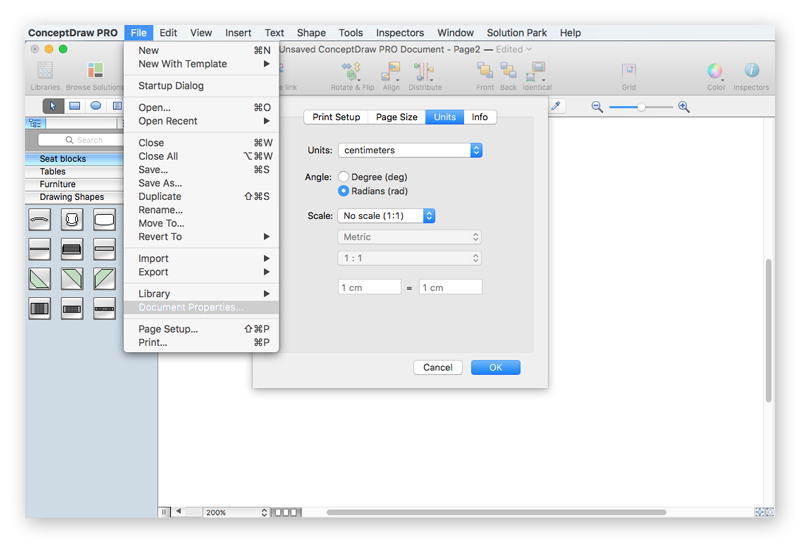Select the Furniture library
The width and height of the screenshot is (800, 543).
(74, 184)
